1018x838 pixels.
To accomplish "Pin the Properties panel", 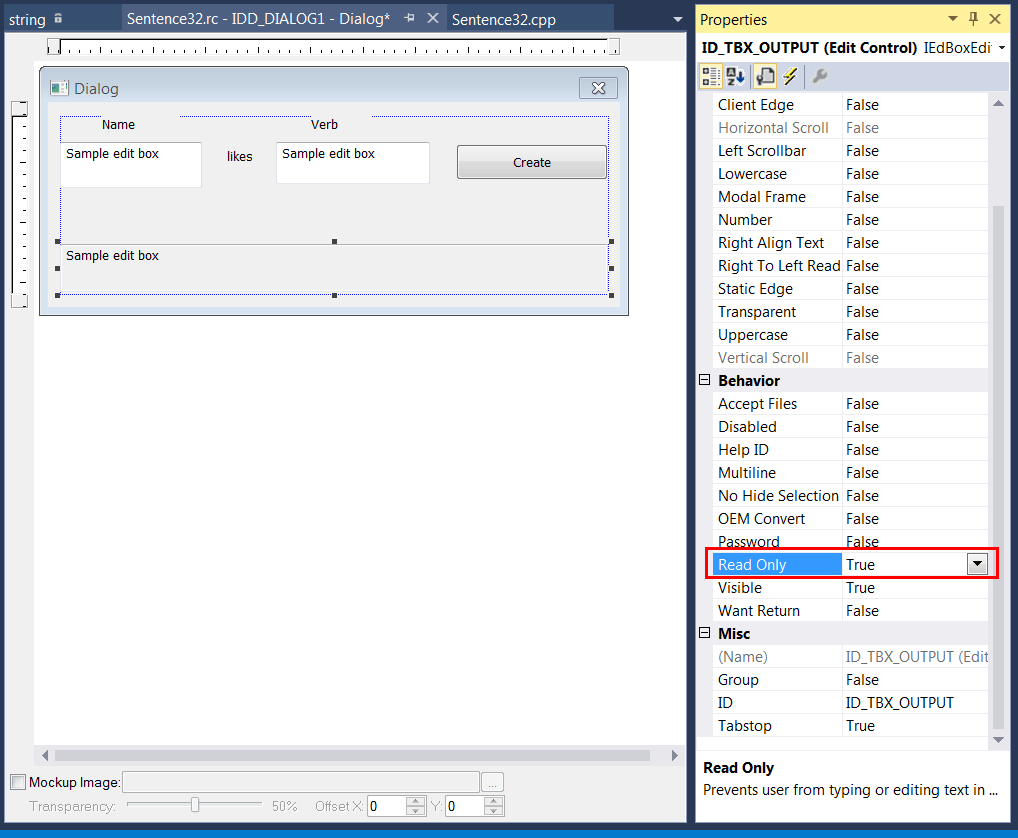I will coord(973,19).
